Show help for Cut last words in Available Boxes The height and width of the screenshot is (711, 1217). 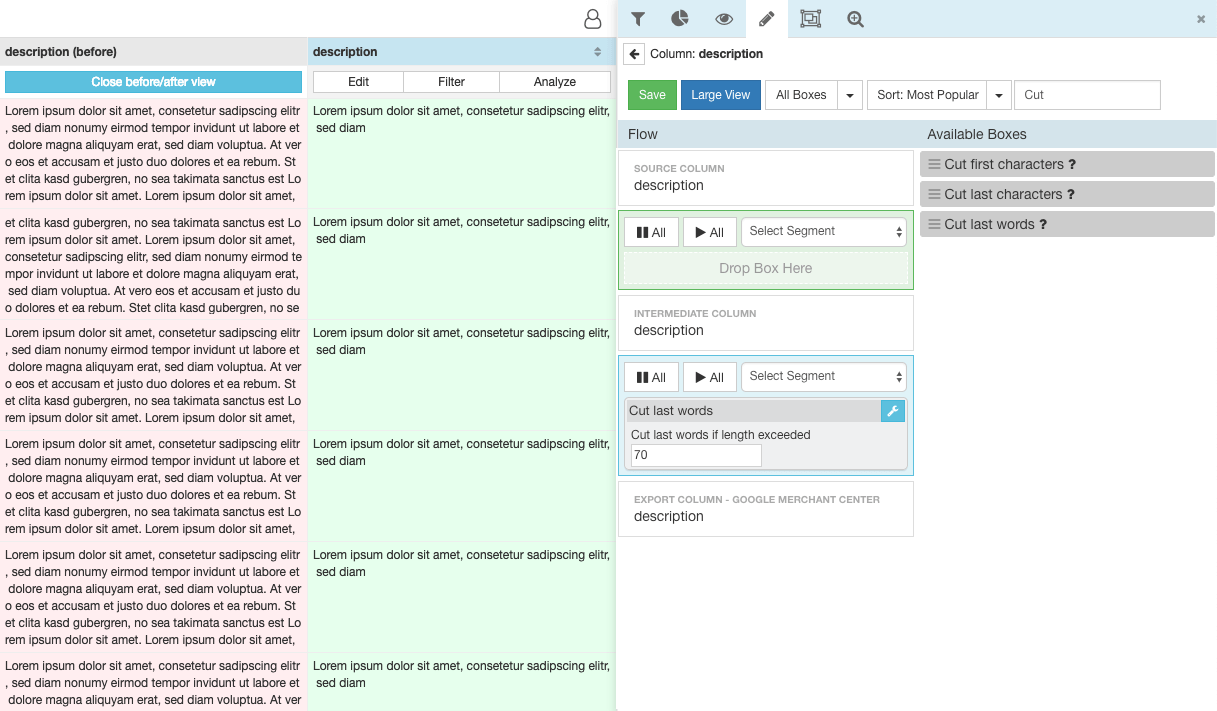(x=1043, y=224)
